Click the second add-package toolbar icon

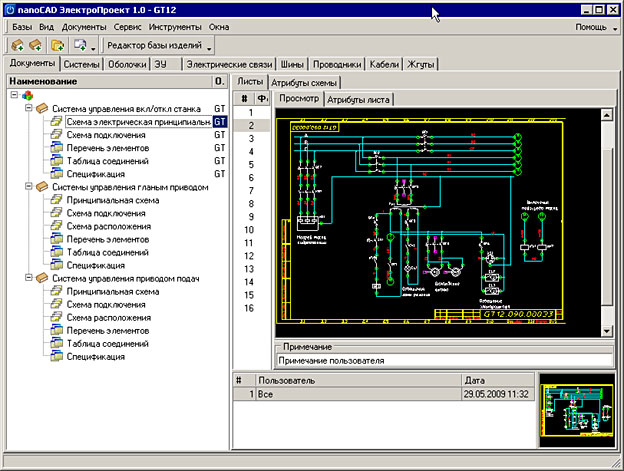(35, 45)
